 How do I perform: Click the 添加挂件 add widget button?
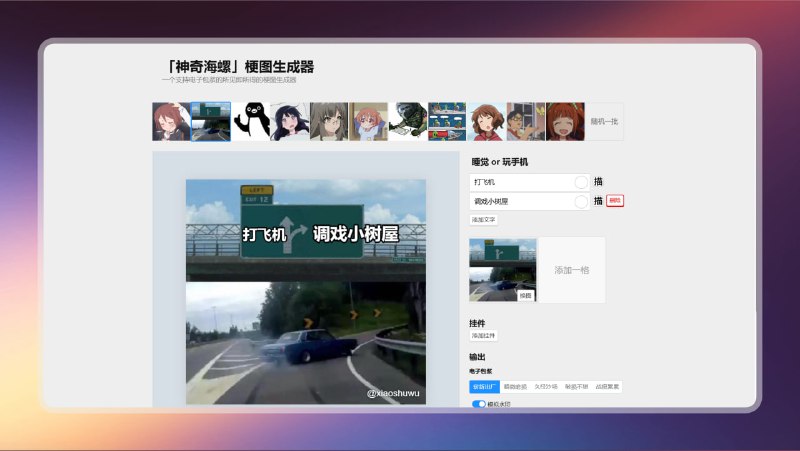click(483, 336)
